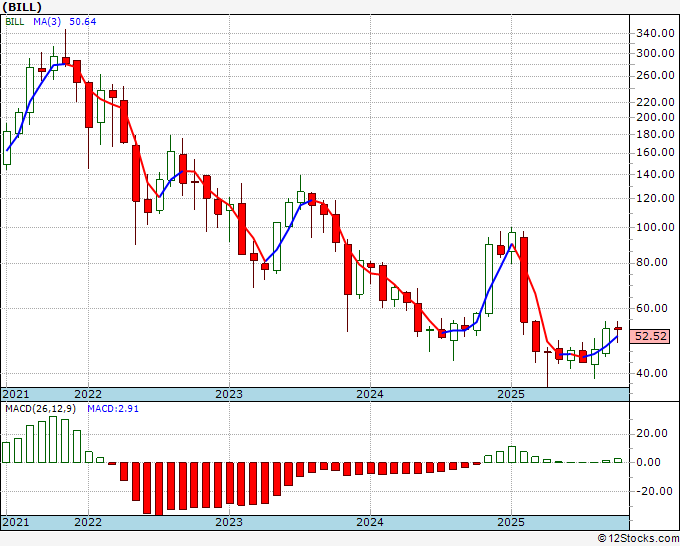Click the BILL legend label
The height and width of the screenshot is (546, 680).
tap(15, 22)
